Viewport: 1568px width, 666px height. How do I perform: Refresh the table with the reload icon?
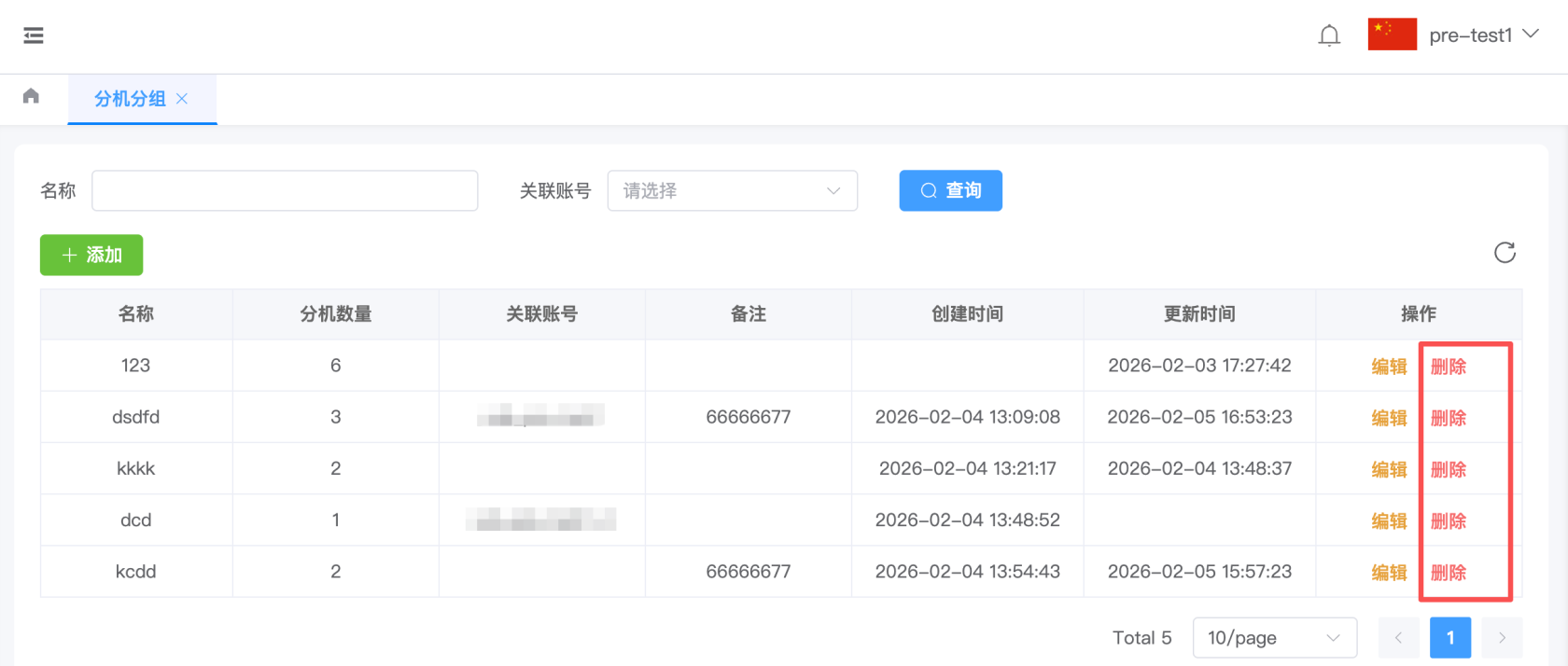click(x=1505, y=253)
